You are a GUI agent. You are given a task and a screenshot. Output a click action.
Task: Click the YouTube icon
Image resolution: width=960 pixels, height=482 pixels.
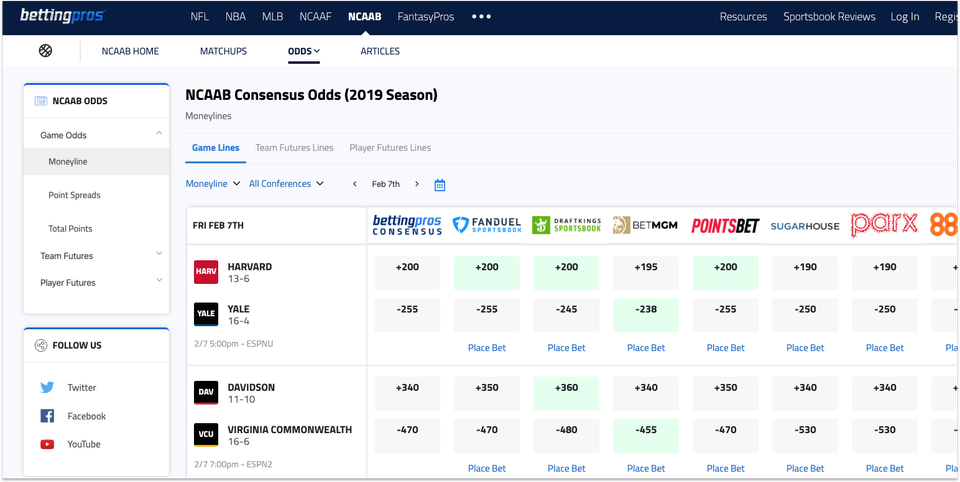[47, 445]
